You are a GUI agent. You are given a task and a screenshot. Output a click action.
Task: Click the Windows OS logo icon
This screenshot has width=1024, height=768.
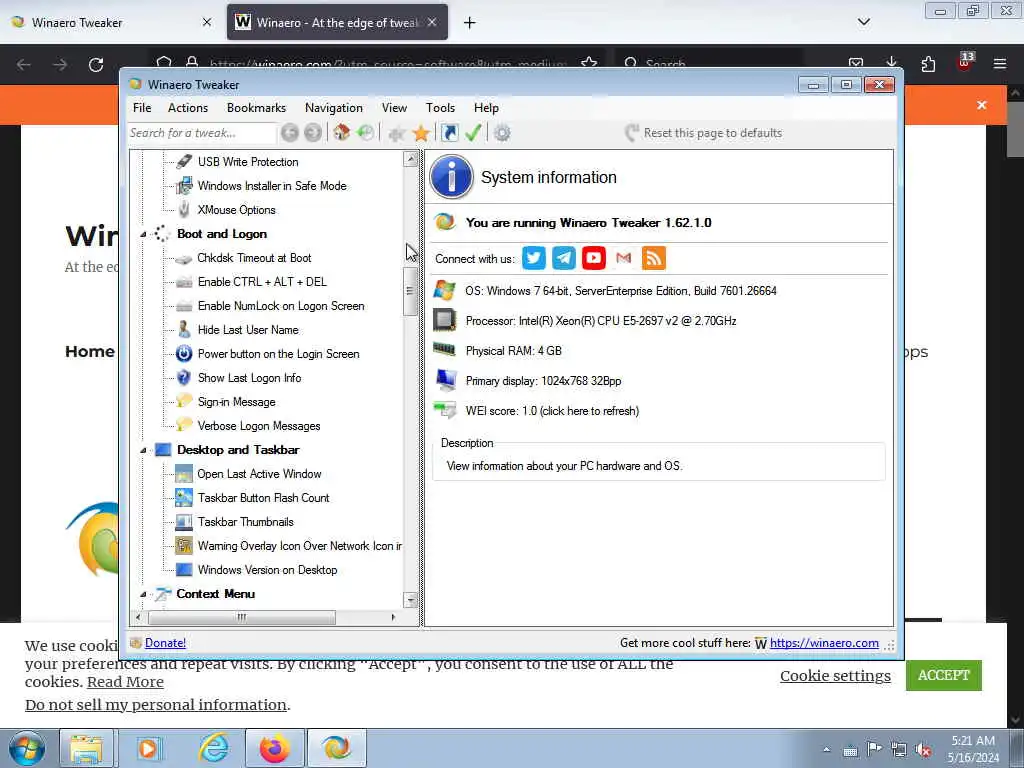(445, 290)
